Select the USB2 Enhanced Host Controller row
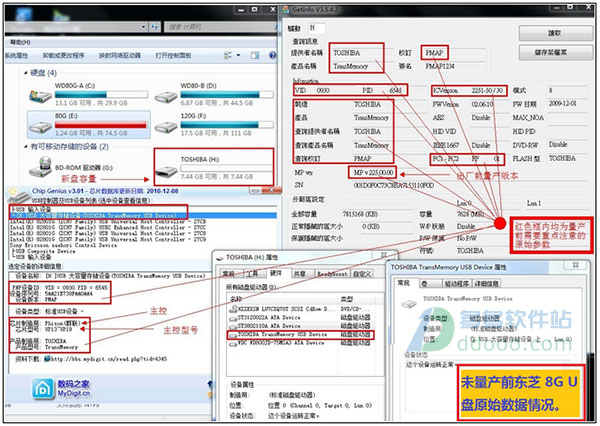This screenshot has height=426, width=600. (x=108, y=227)
